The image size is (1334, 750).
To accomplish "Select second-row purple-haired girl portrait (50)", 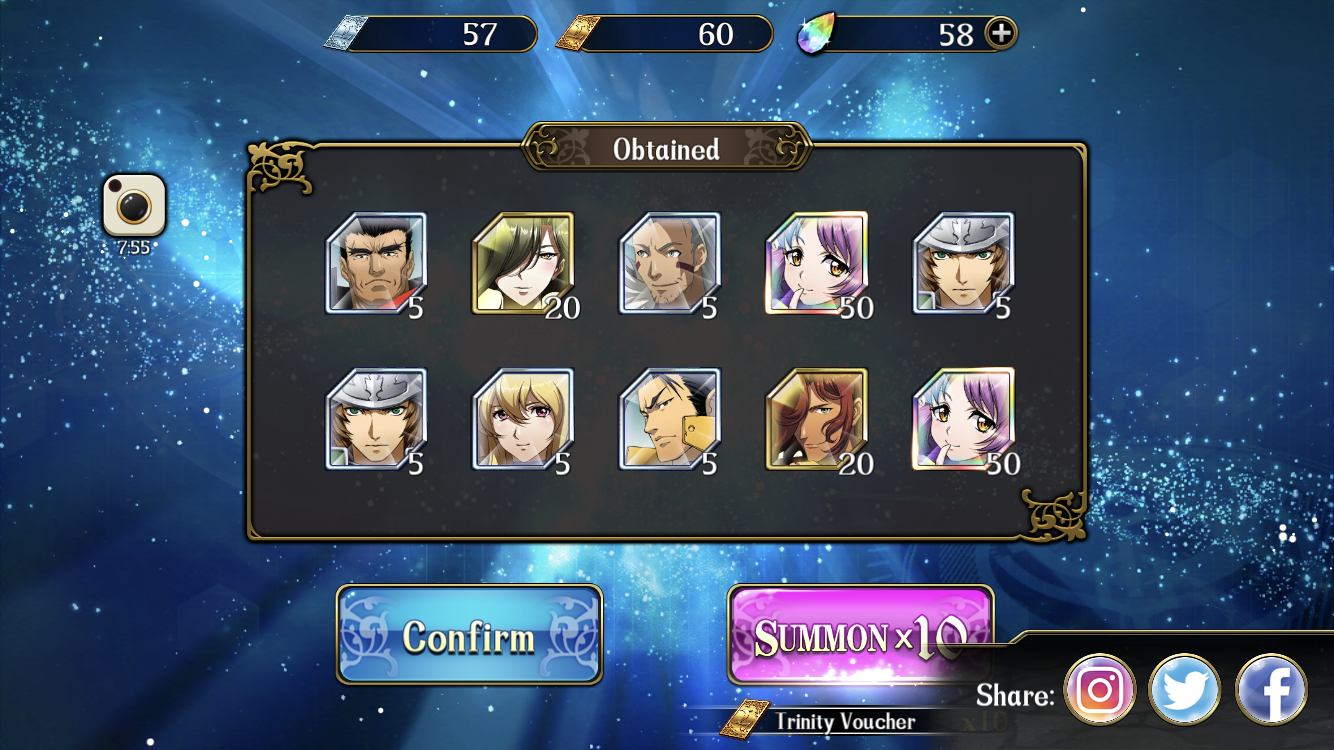I will tap(963, 419).
